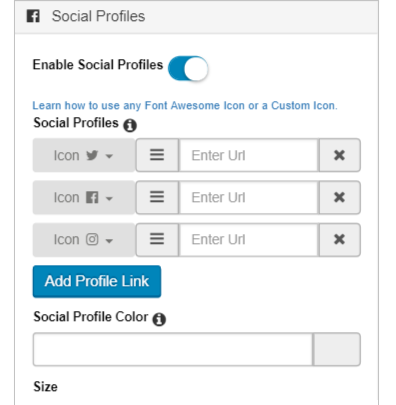Click Add Profile Link button
The image size is (396, 405).
pos(97,281)
